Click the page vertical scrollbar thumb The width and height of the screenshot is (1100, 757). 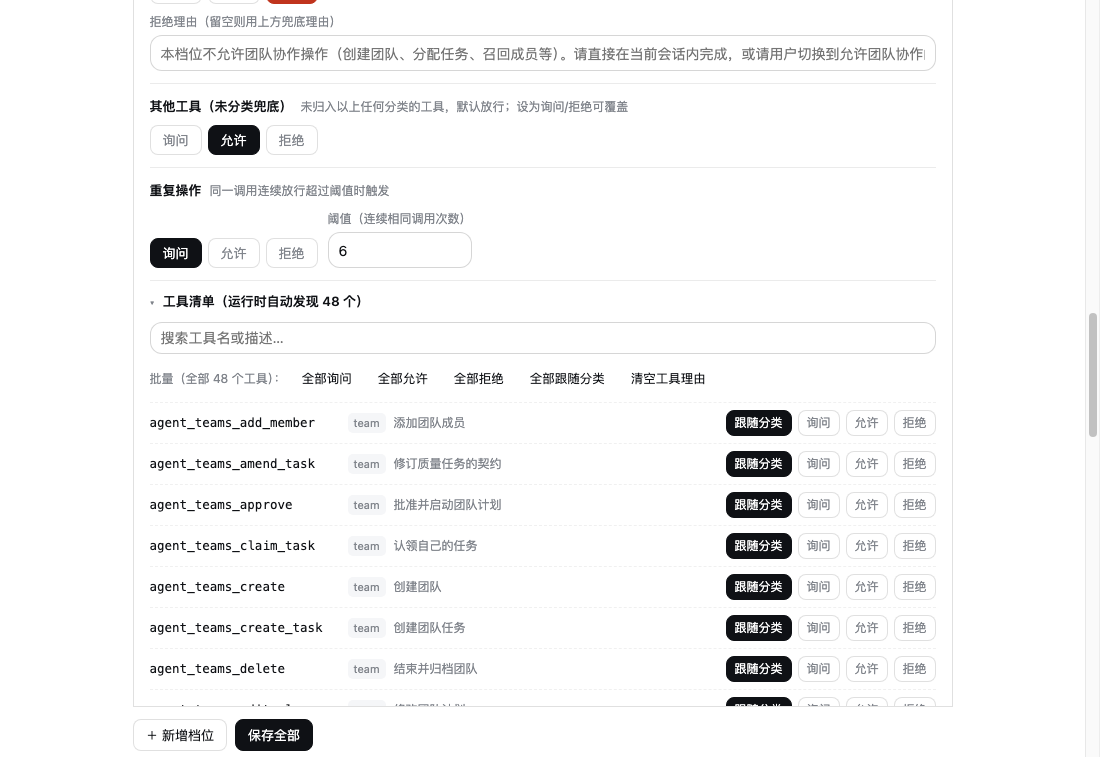click(1092, 375)
